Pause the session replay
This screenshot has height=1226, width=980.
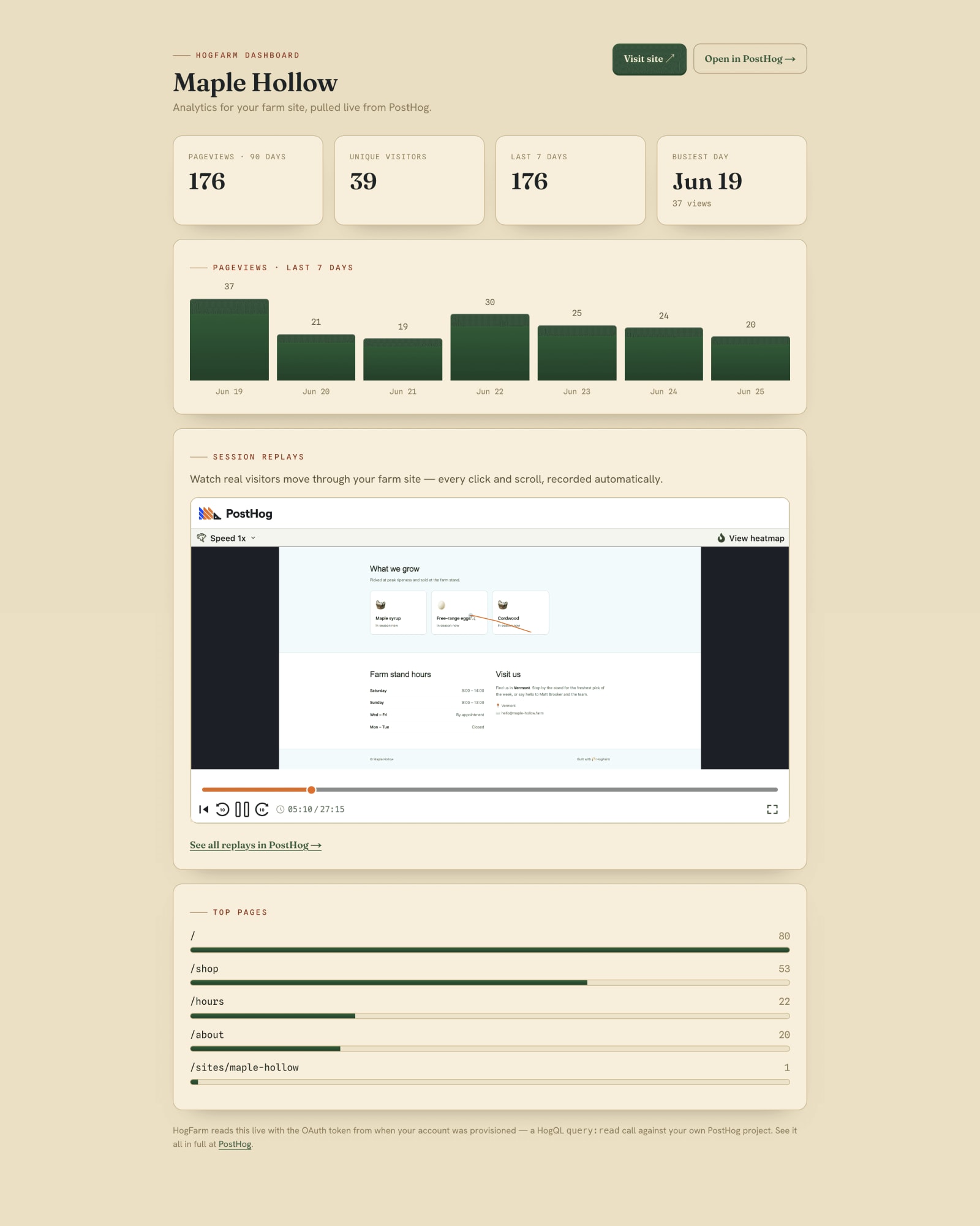(243, 809)
